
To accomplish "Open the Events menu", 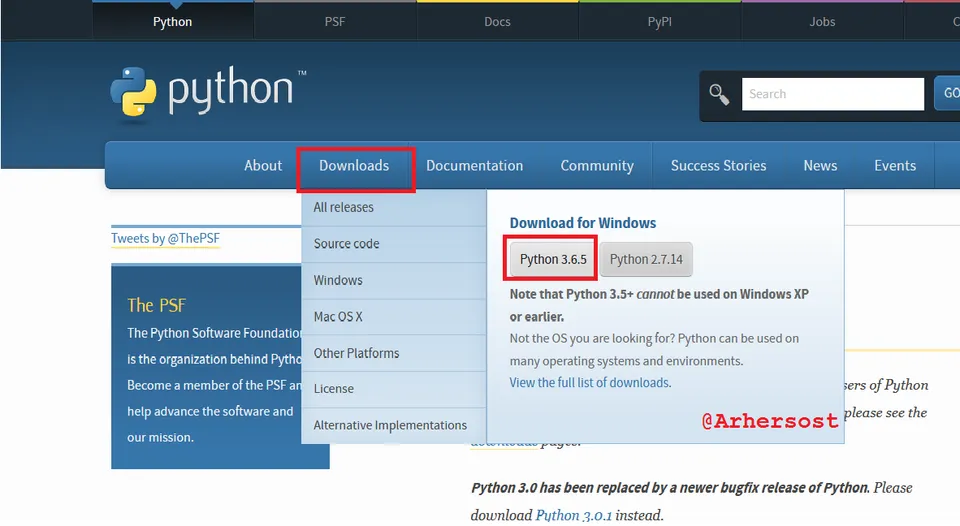I will (894, 165).
